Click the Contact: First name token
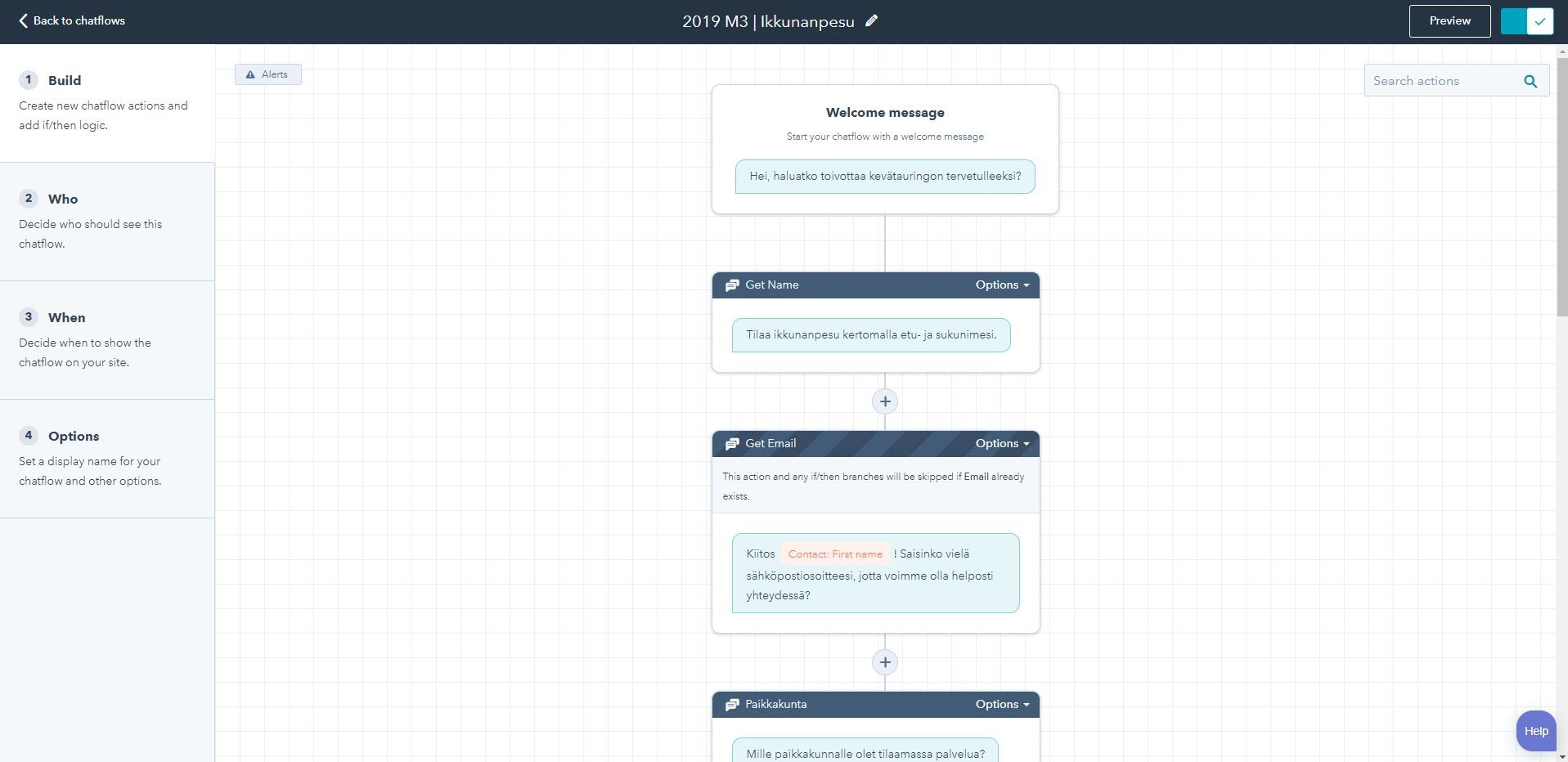The image size is (1568, 762). click(x=834, y=554)
